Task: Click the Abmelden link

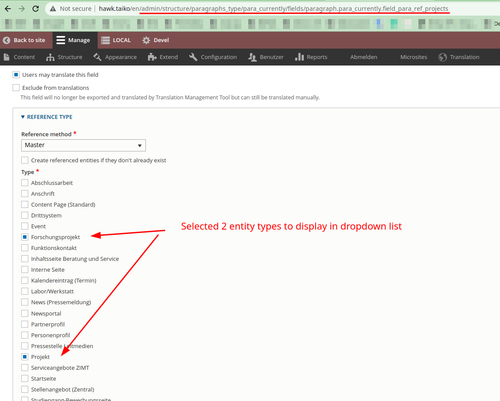Action: [x=364, y=57]
